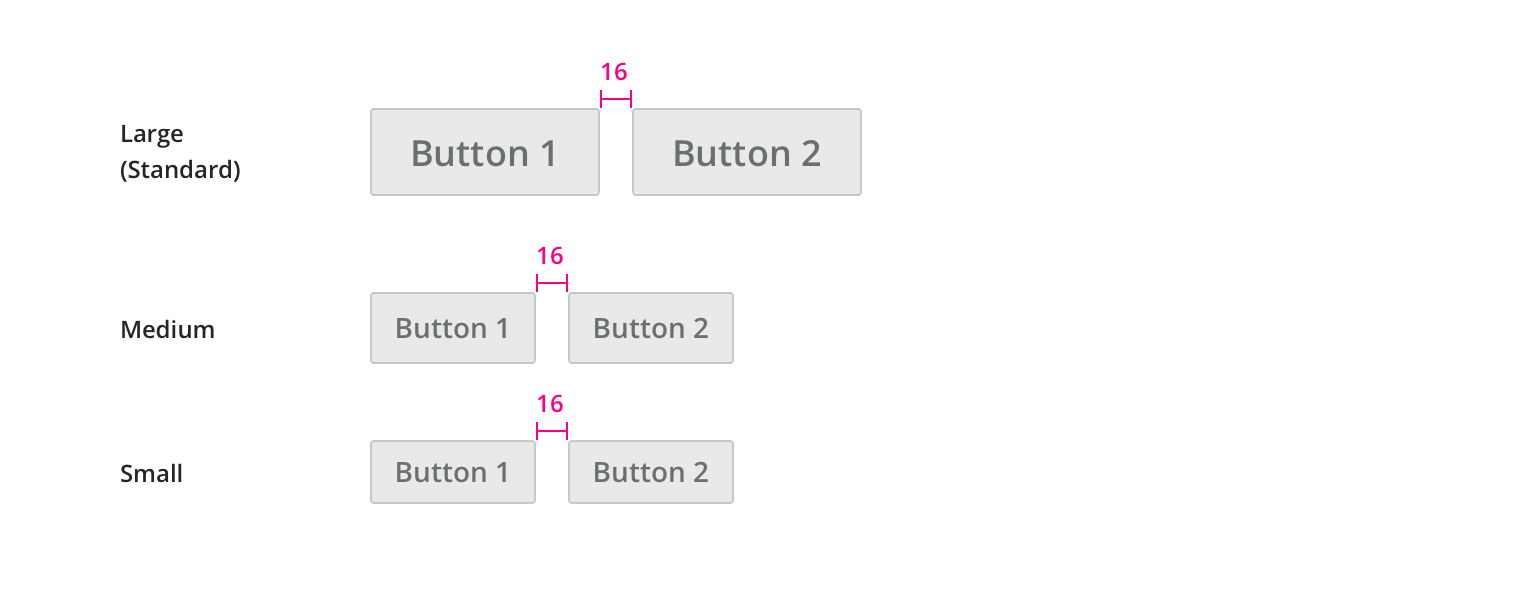The width and height of the screenshot is (1520, 612).
Task: Click the 'Medium' row label
Action: [167, 329]
